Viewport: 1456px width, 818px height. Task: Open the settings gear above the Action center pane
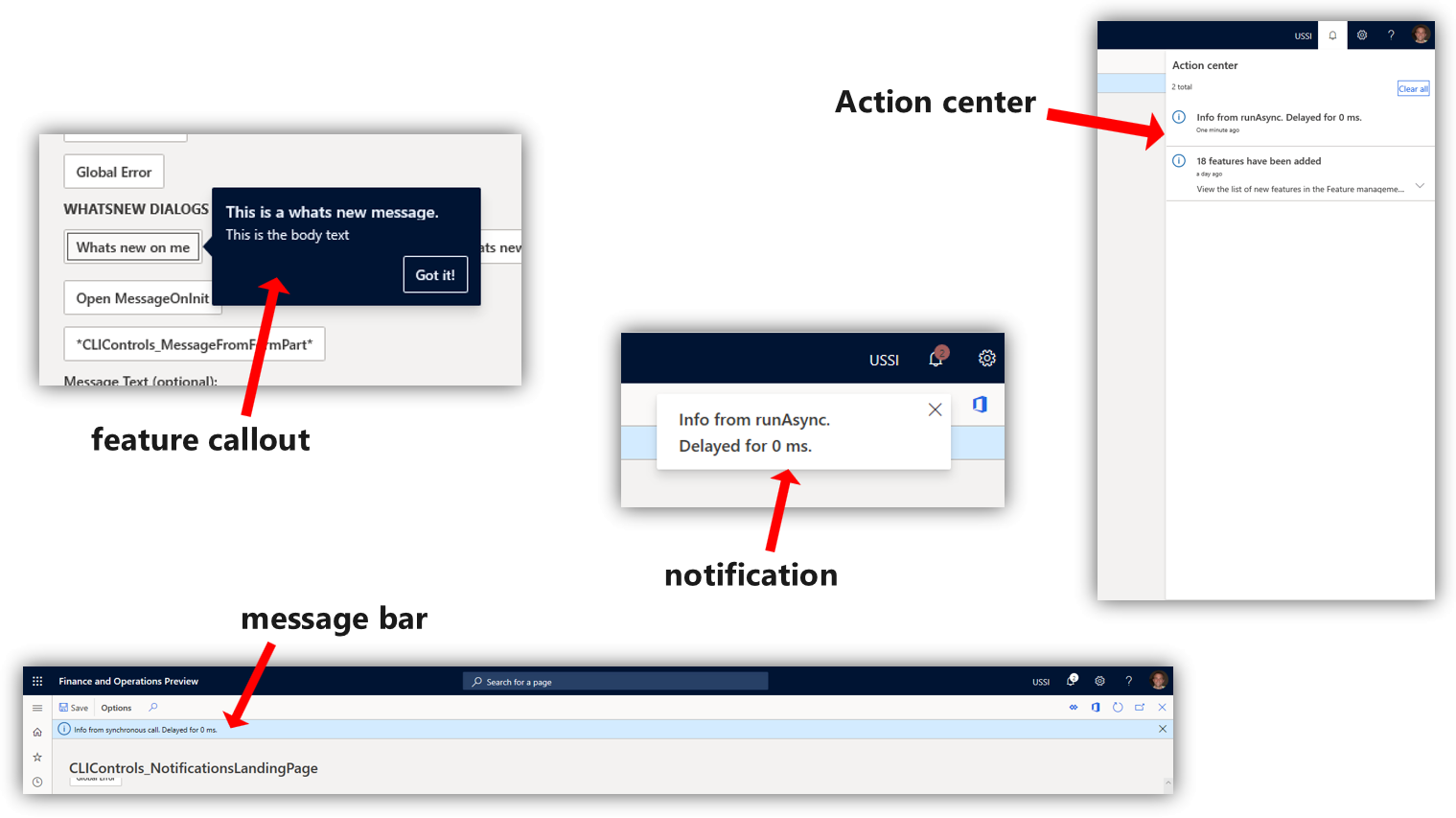tap(1362, 35)
